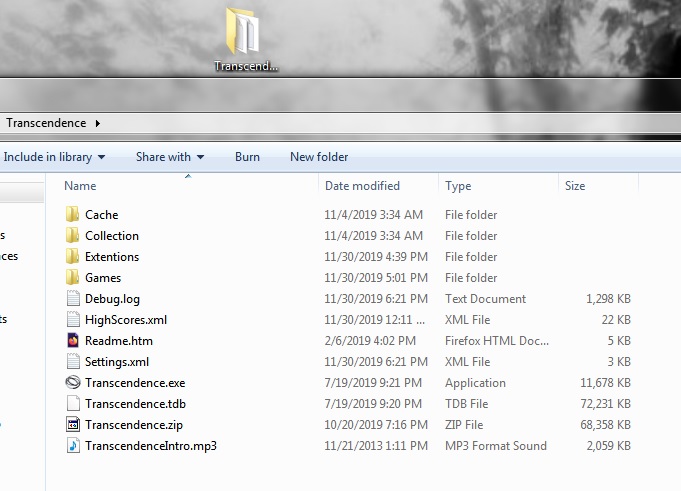Click the 5 KB size value

click(619, 341)
